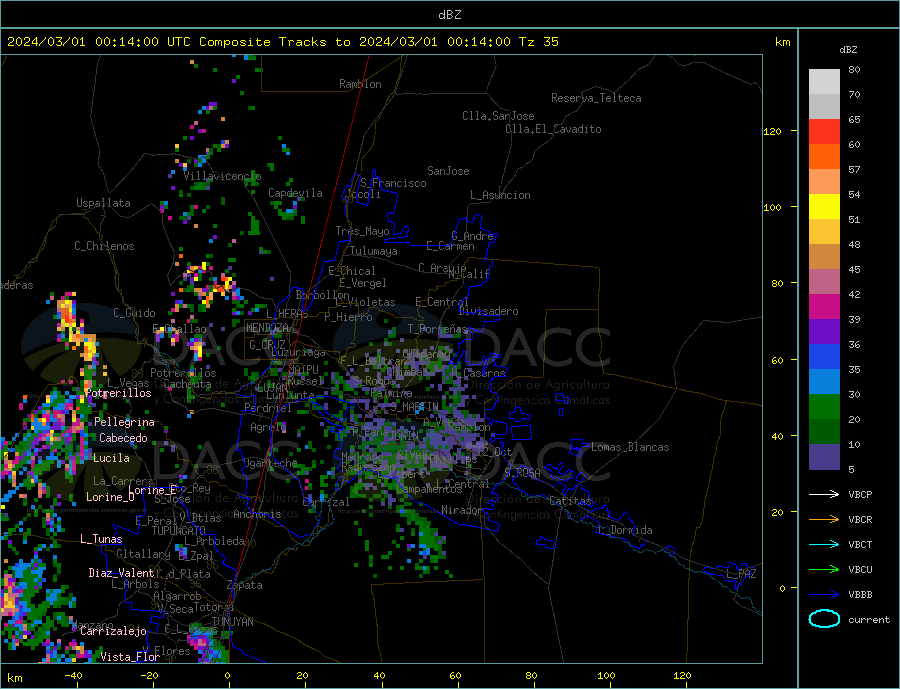900x689 pixels.
Task: Click the 'Lomas_Blancas' place label
Action: [x=630, y=447]
